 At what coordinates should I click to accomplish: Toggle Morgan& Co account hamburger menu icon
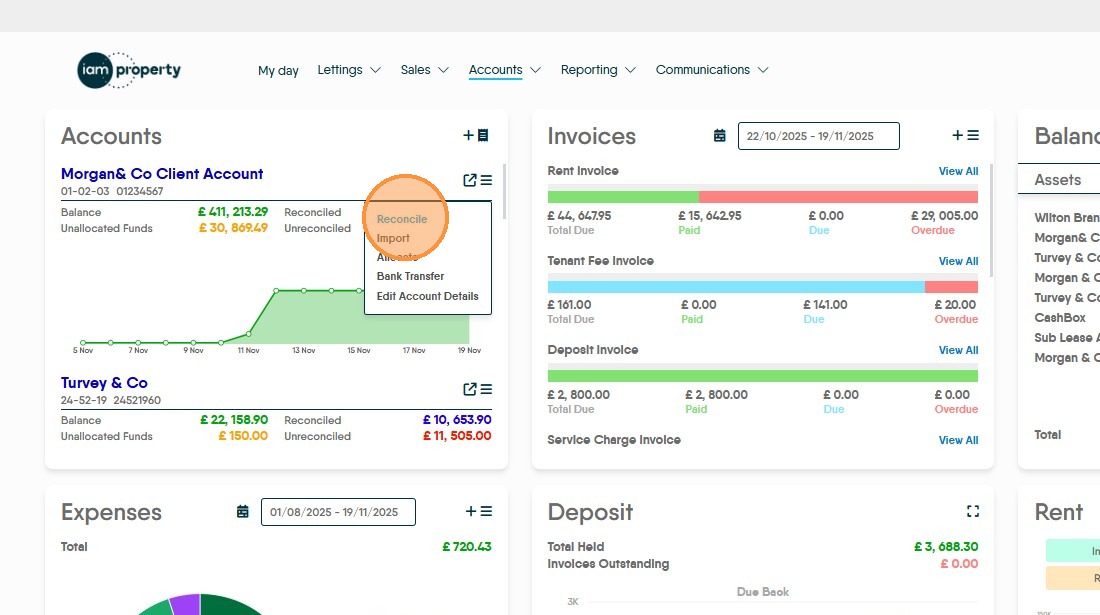click(486, 180)
